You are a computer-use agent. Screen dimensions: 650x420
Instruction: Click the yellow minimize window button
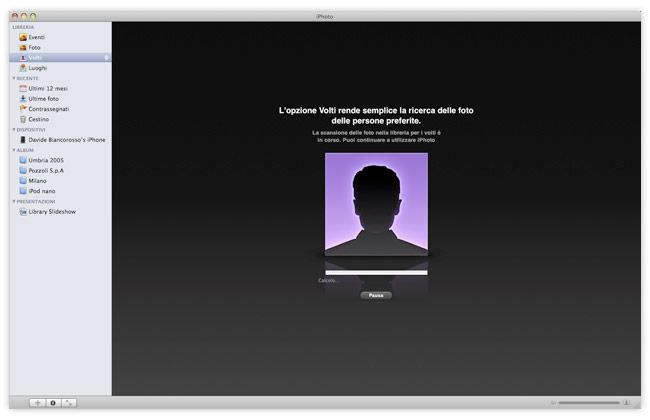[24, 16]
